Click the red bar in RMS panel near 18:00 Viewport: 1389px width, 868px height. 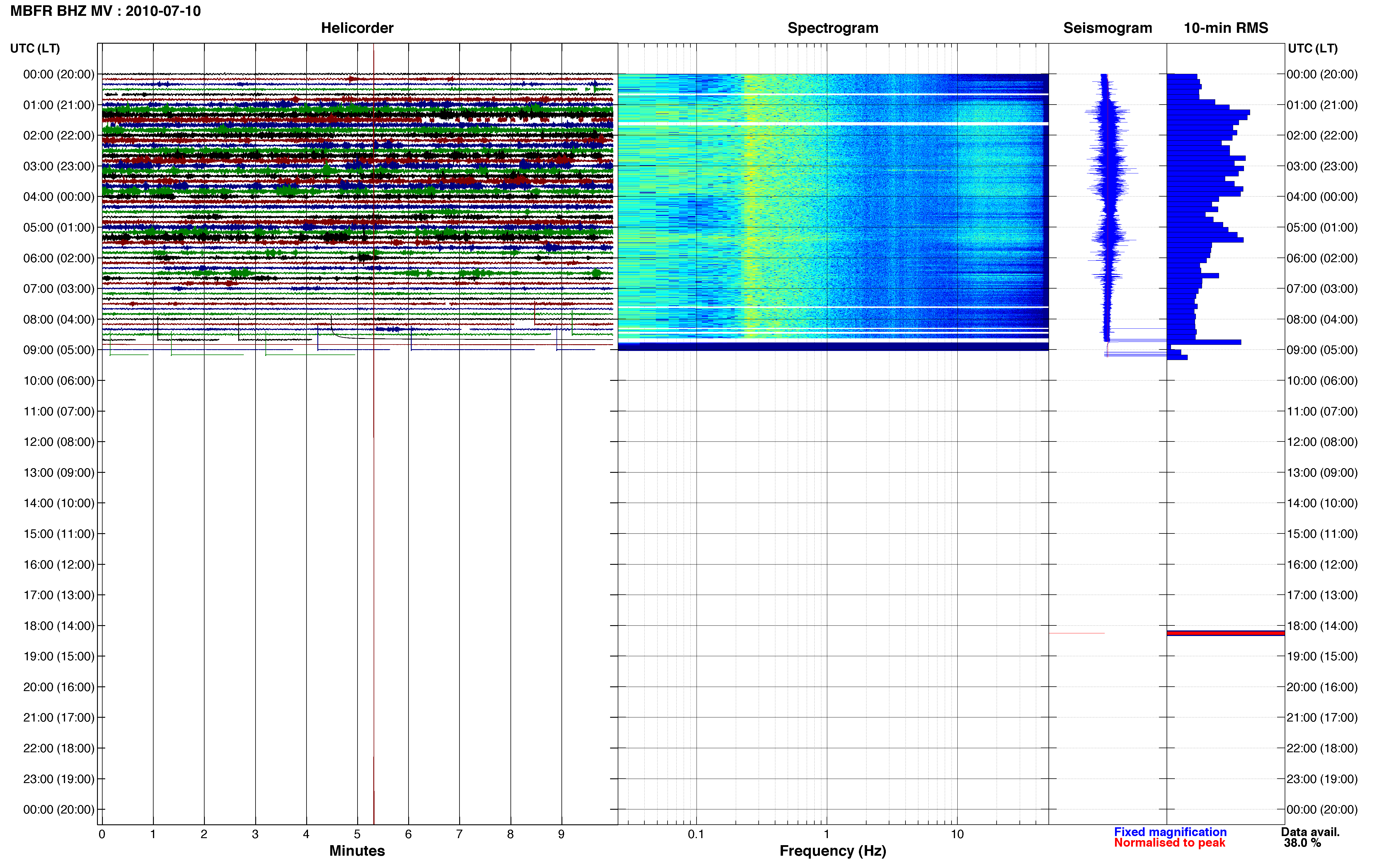pyautogui.click(x=1225, y=633)
